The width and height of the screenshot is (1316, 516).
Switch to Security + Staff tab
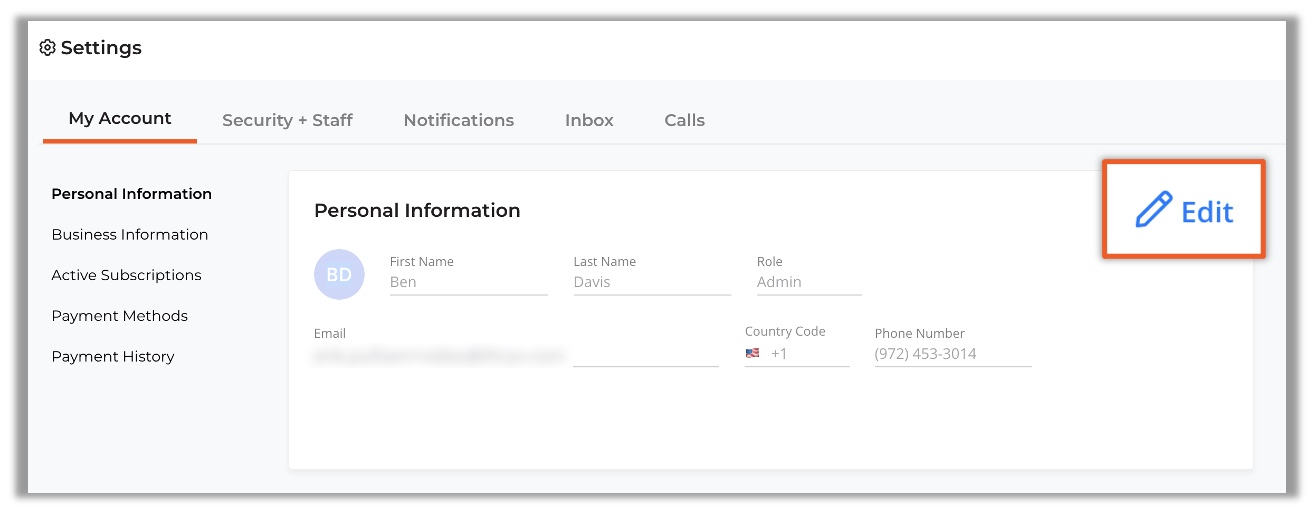click(287, 120)
